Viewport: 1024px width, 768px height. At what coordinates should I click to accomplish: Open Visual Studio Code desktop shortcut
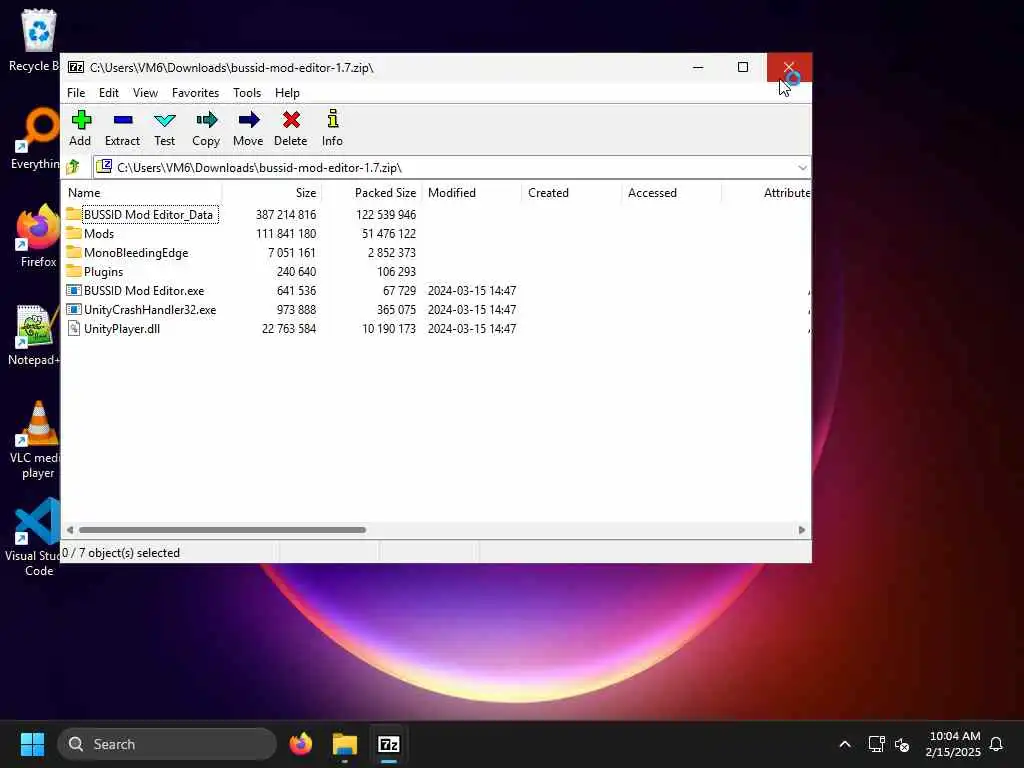pyautogui.click(x=38, y=521)
